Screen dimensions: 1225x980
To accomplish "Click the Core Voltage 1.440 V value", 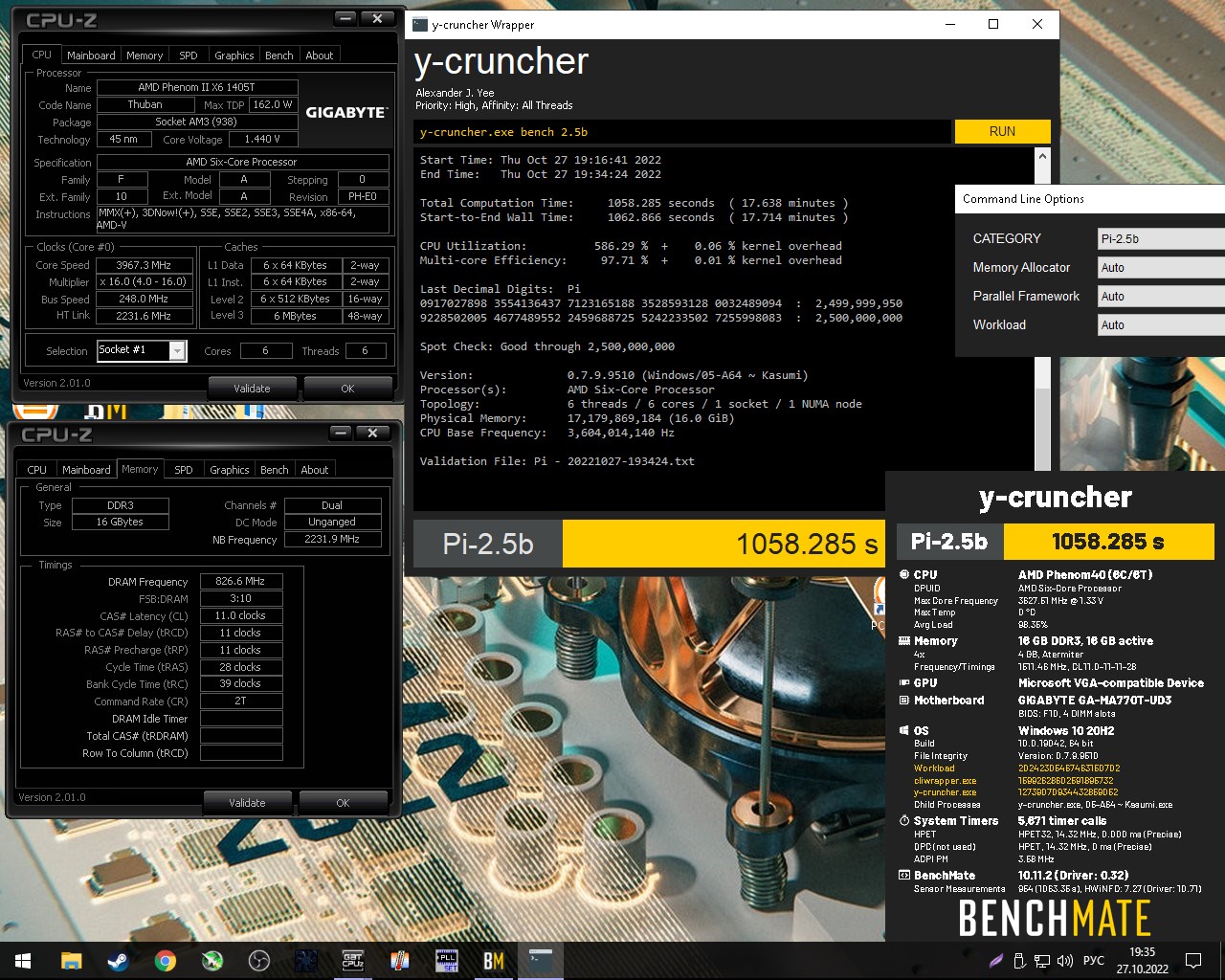I will click(x=262, y=139).
